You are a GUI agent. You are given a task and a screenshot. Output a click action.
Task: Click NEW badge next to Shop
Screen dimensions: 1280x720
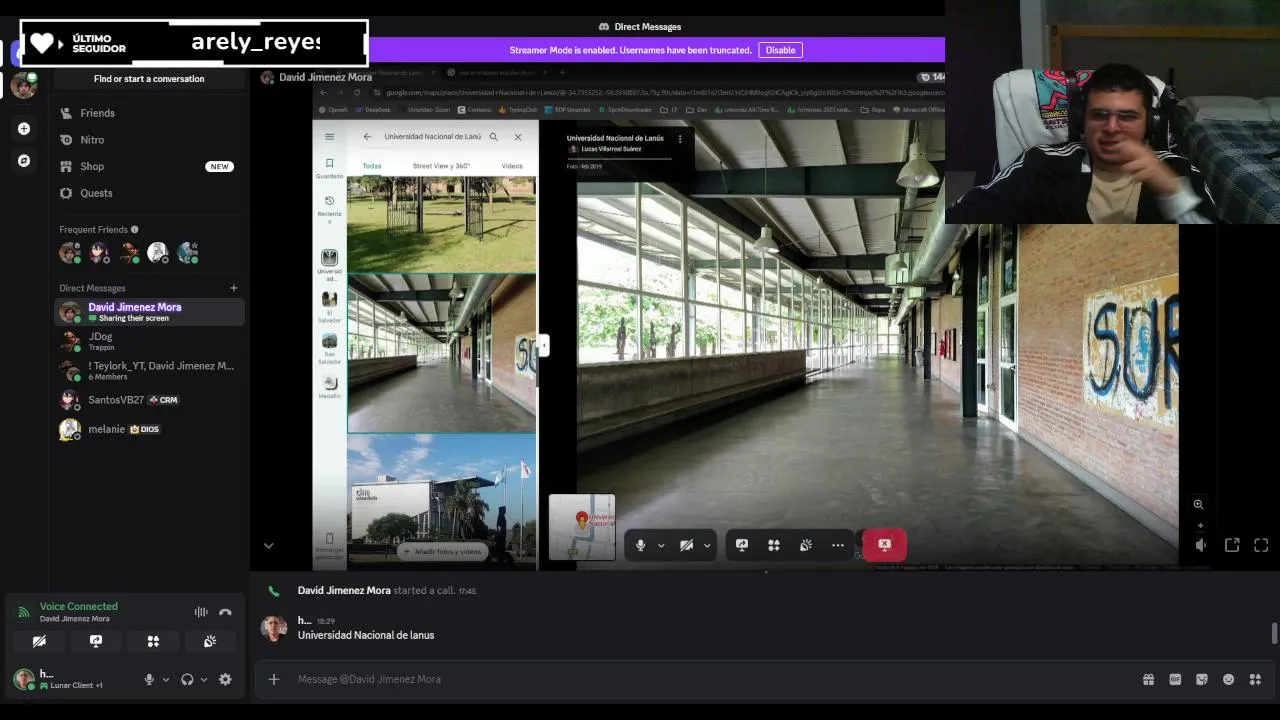click(x=219, y=167)
